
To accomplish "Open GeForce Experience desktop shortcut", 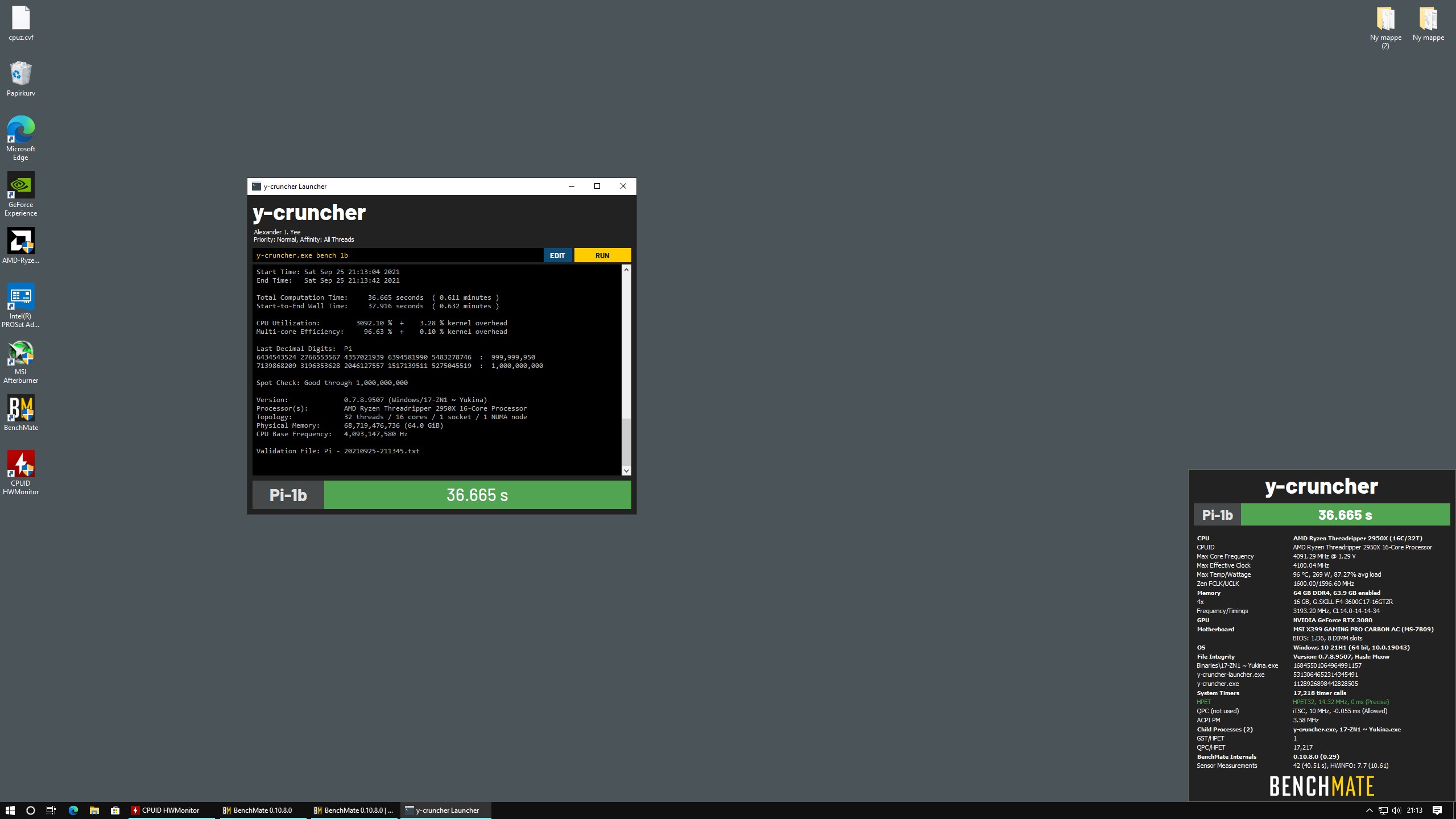I will (x=21, y=194).
